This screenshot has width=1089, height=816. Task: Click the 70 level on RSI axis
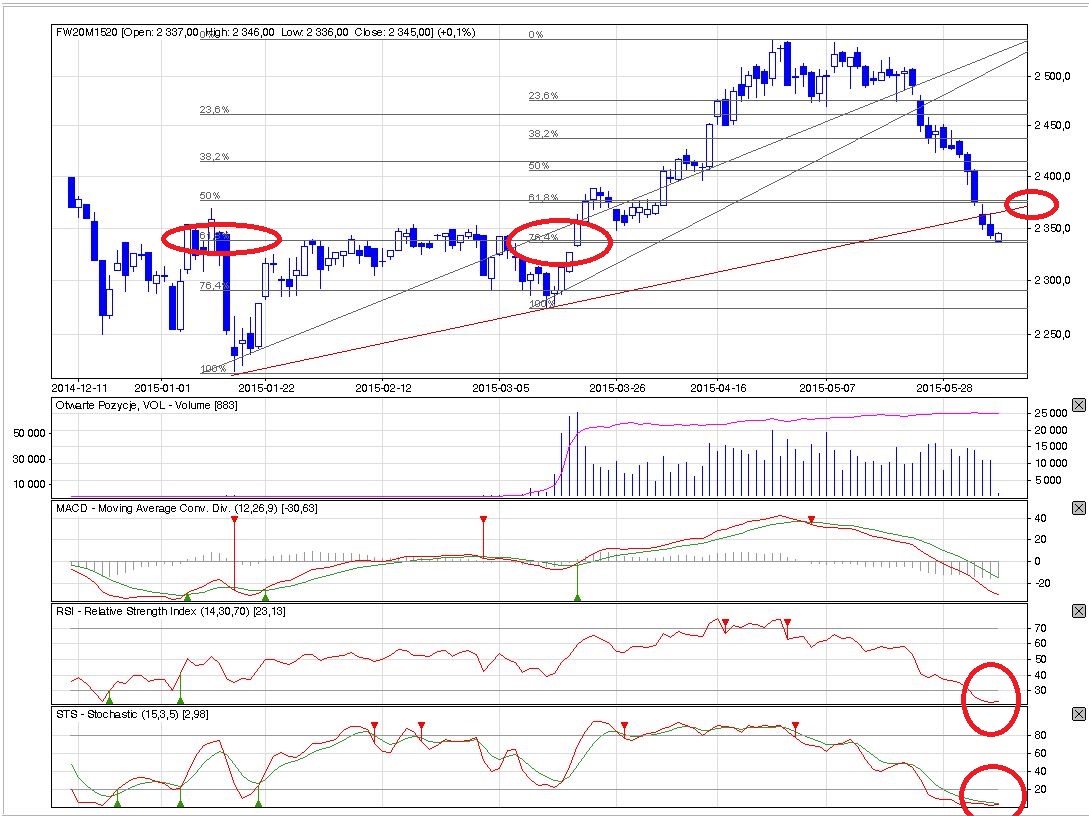click(1040, 628)
